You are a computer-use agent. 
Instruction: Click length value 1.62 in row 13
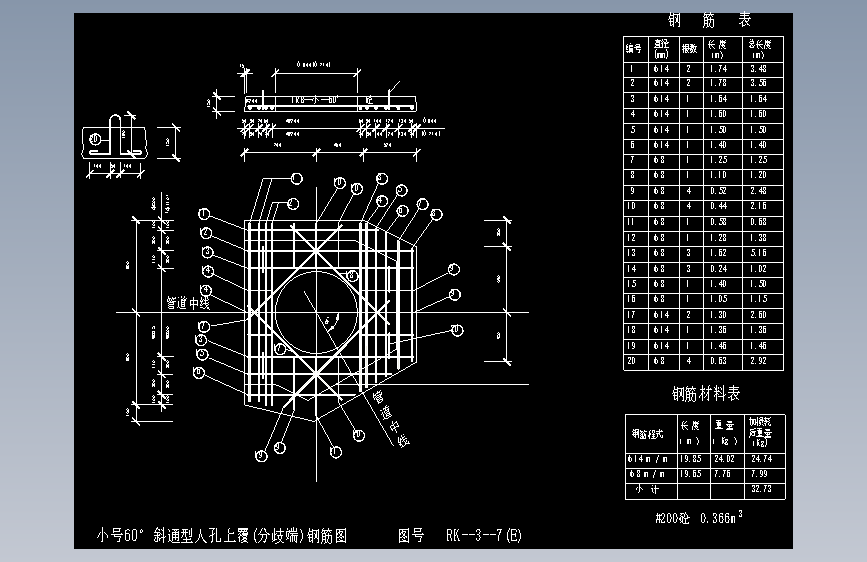718,253
